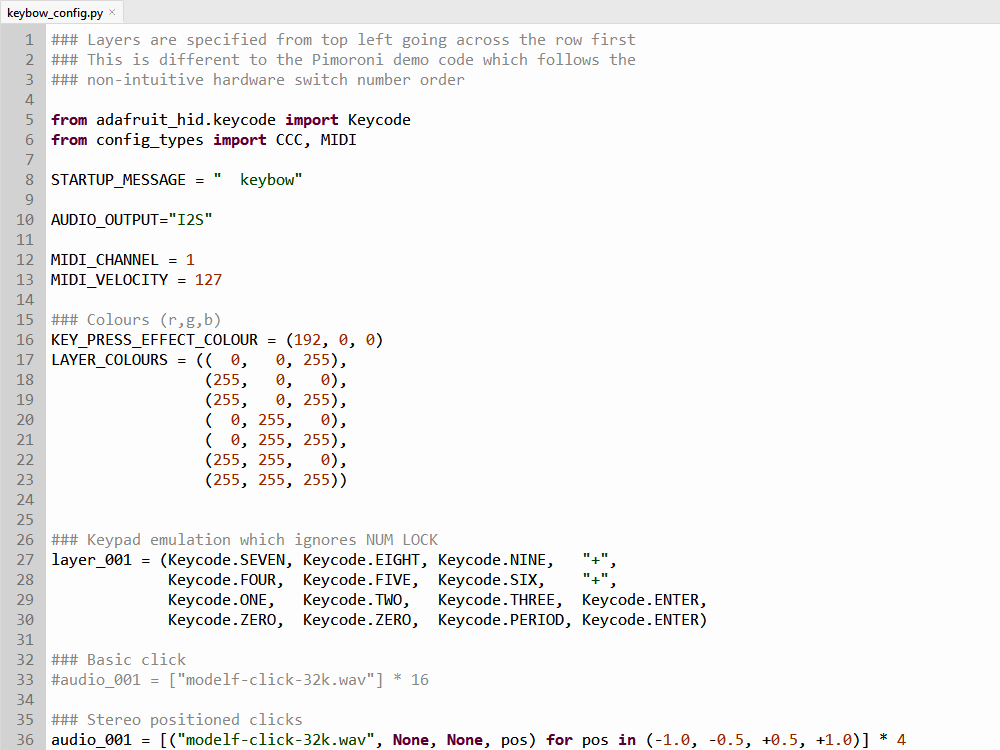The image size is (1000, 750).
Task: Click Keycode.ONE in layer_001
Action: click(217, 600)
